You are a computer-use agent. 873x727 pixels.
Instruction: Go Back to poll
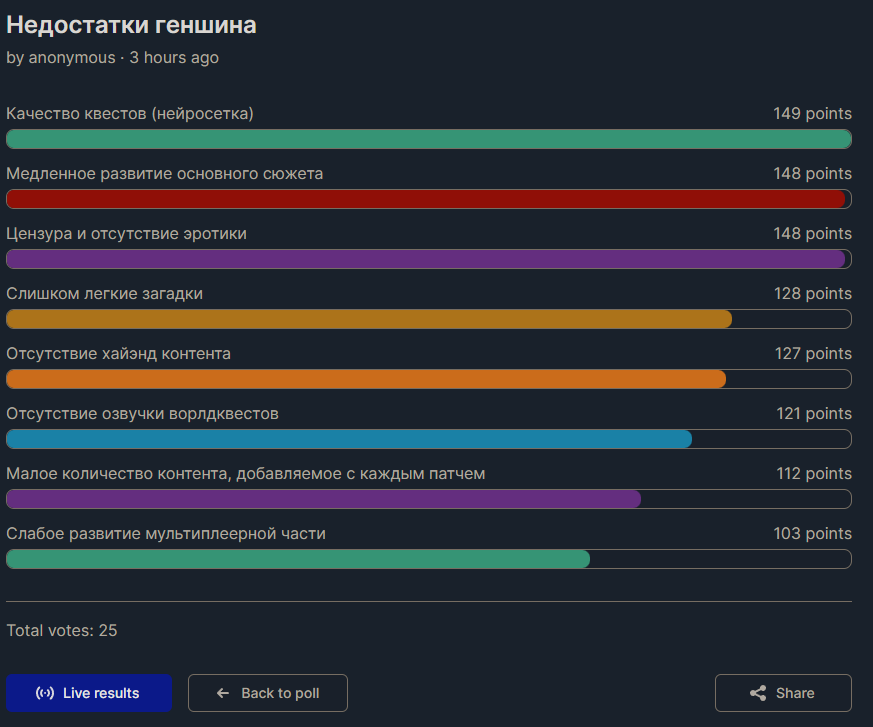point(268,693)
